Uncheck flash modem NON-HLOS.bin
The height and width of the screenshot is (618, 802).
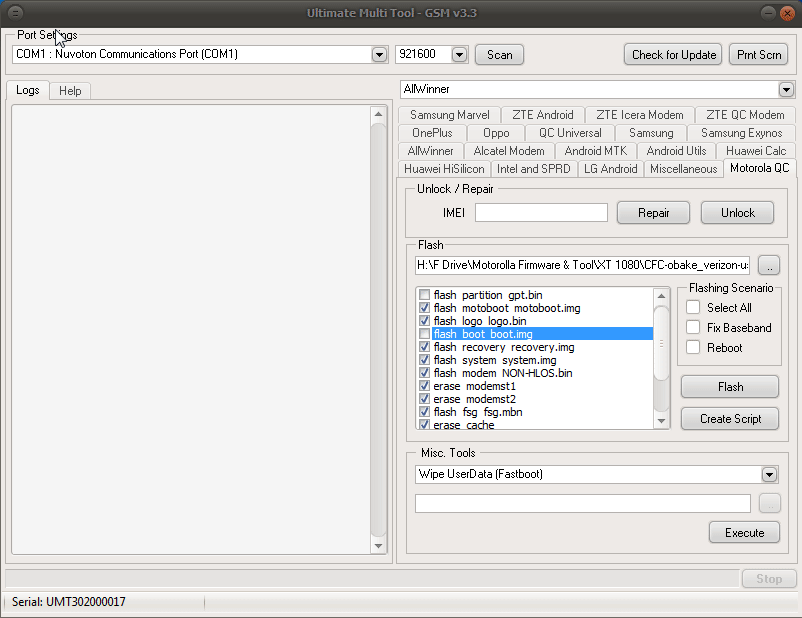tap(424, 373)
